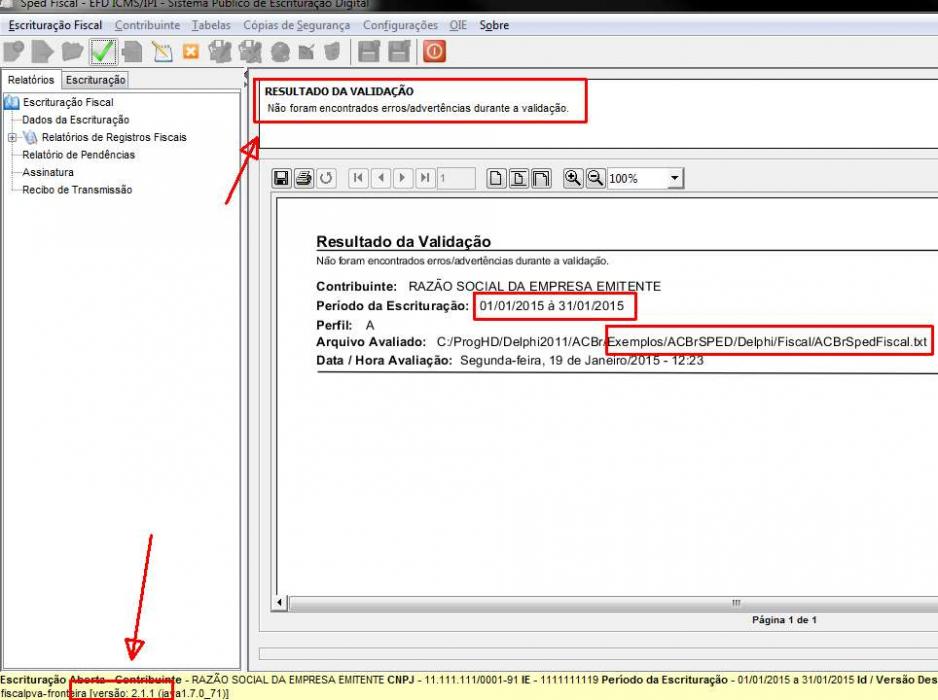This screenshot has height=700, width=938.
Task: Click version text in status bar
Action: 159,693
